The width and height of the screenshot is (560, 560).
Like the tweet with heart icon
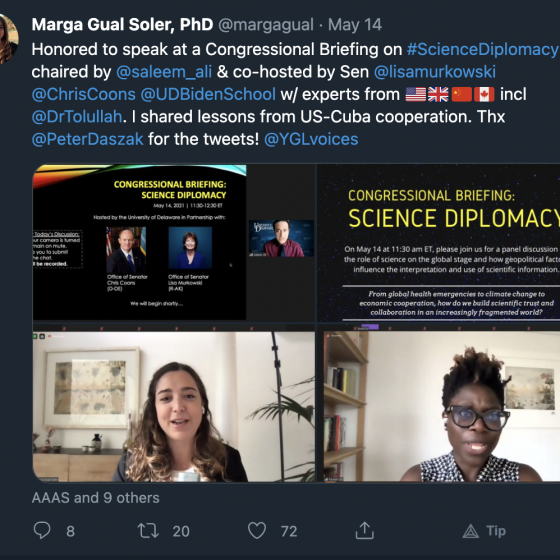[257, 530]
